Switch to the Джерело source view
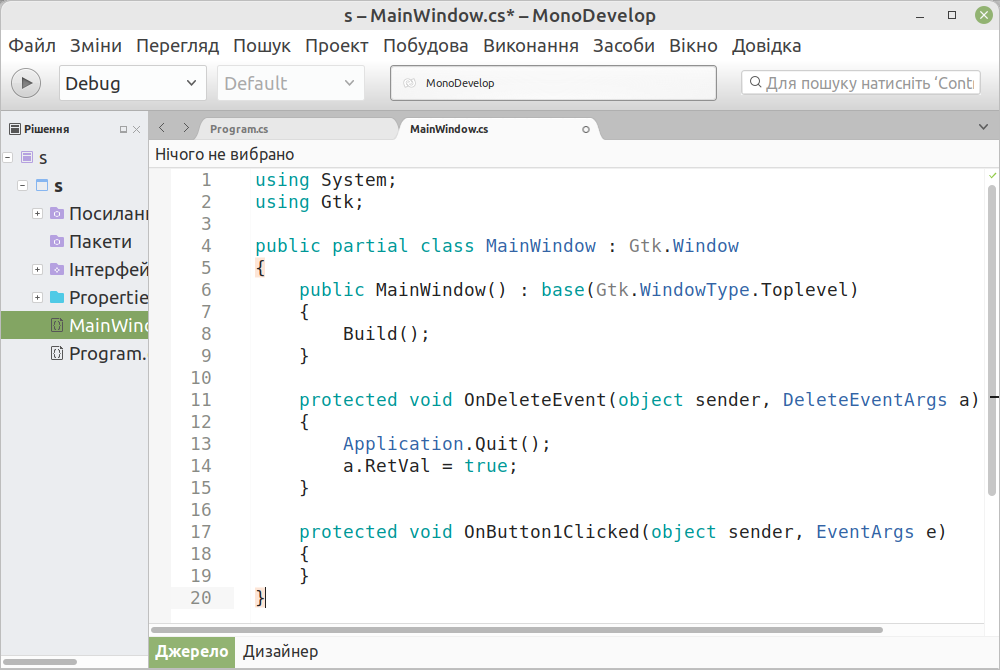The width and height of the screenshot is (1000, 670). tap(192, 652)
